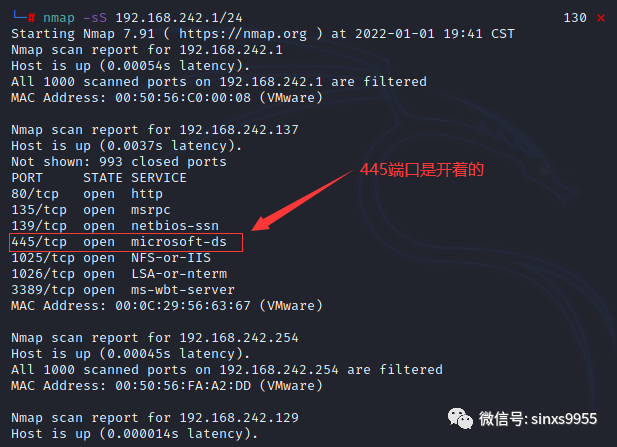Click the 135/tcp open msrpc line
Screen dimensions: 617x447
point(91,210)
